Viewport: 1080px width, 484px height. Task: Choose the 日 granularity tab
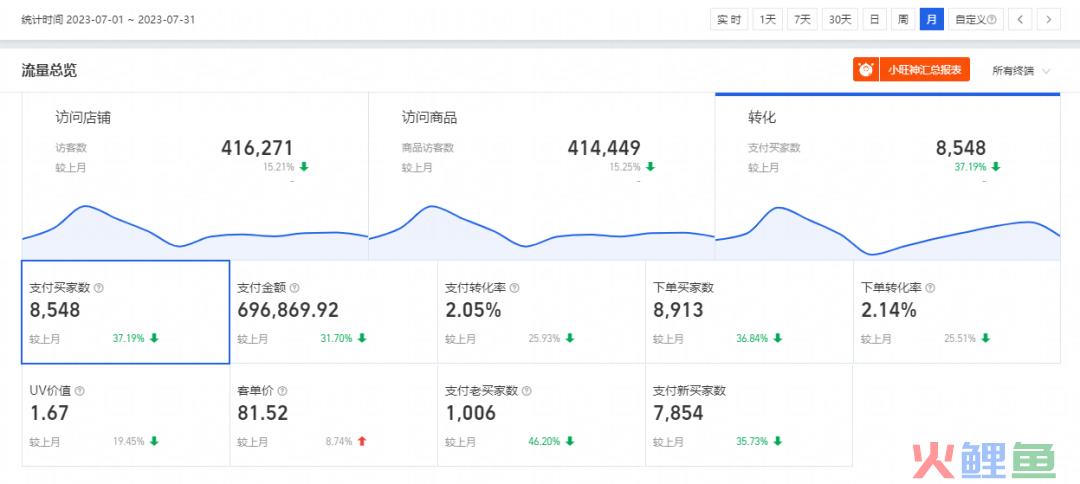(x=874, y=19)
